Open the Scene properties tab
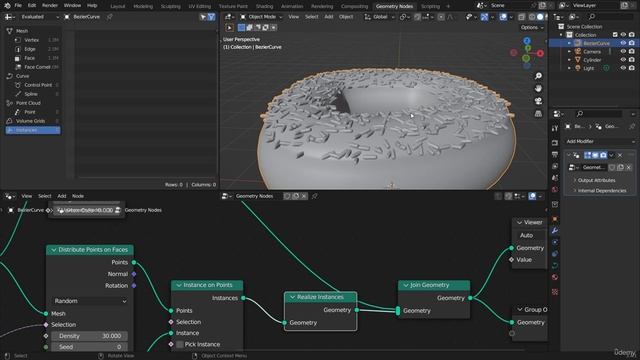The width and height of the screenshot is (640, 360). tap(555, 178)
